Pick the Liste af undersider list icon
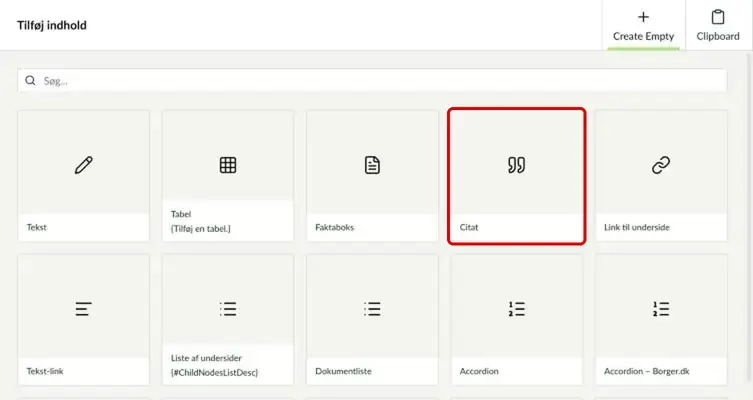The width and height of the screenshot is (753, 400). [x=228, y=309]
